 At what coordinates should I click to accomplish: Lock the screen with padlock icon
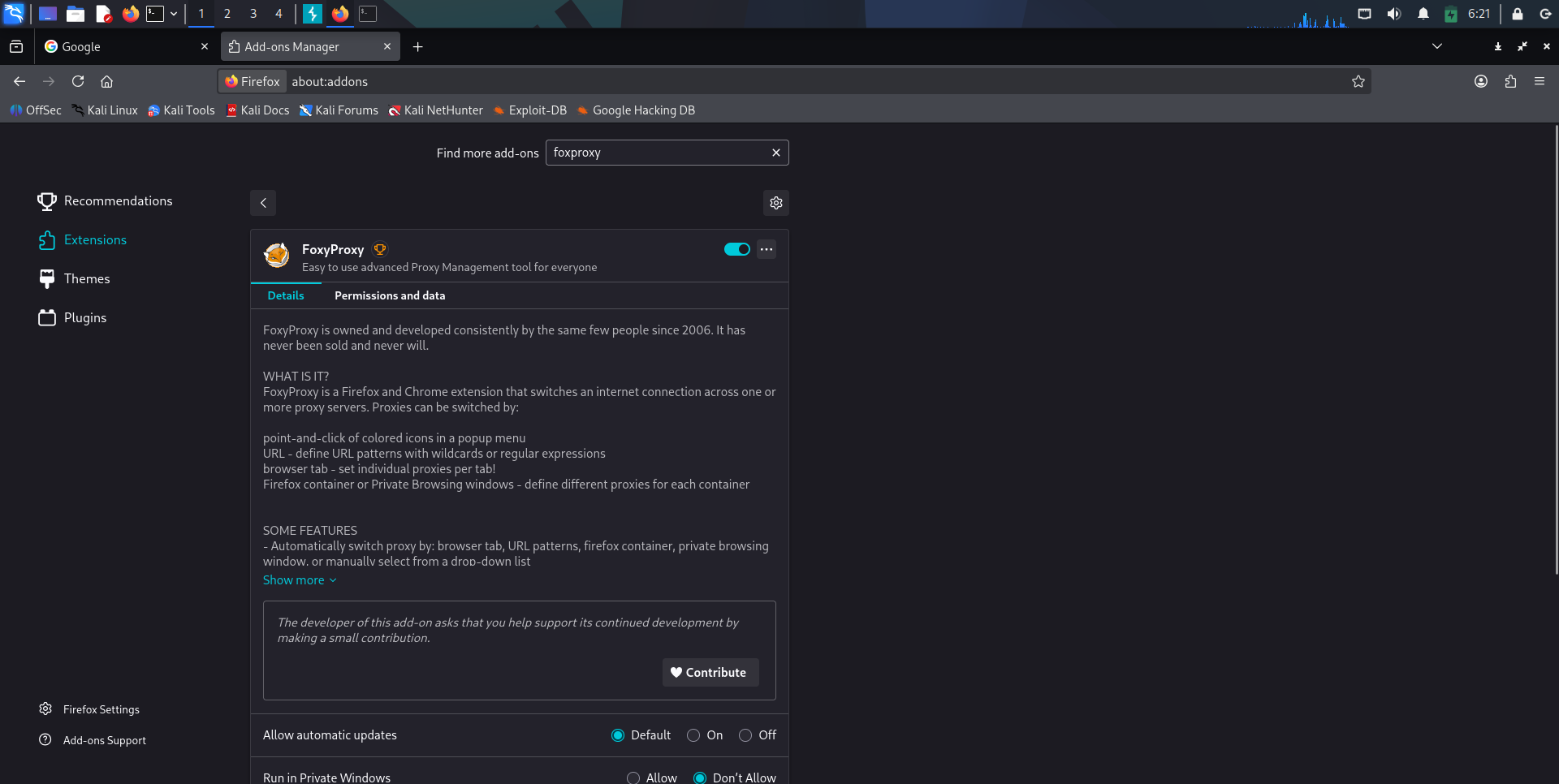tap(1517, 14)
